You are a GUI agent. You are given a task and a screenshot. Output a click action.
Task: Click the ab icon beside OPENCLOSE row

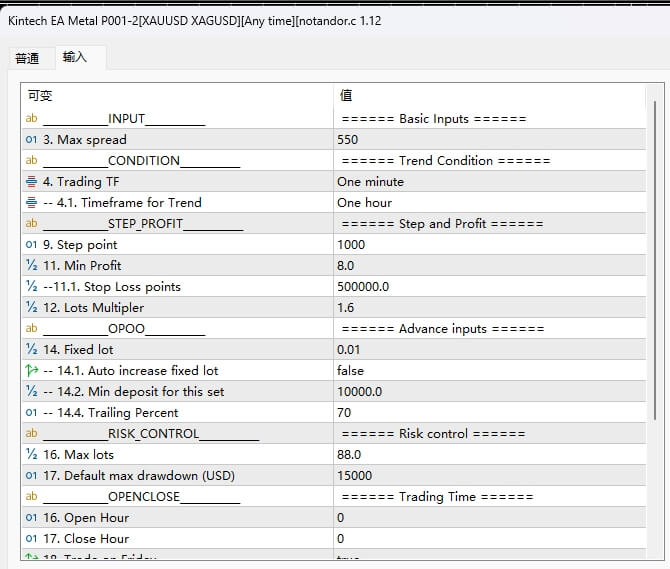tap(31, 496)
